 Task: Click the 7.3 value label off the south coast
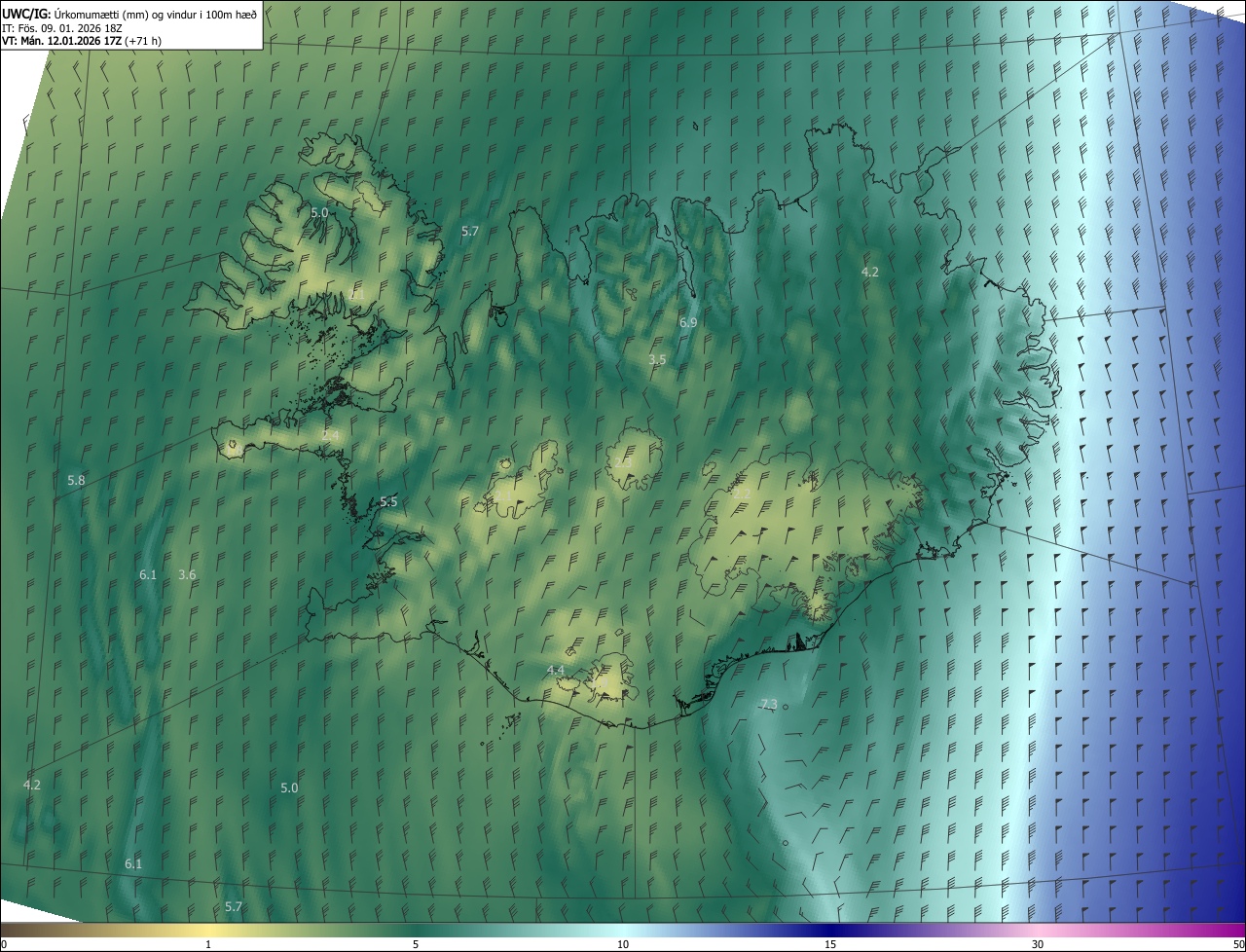pyautogui.click(x=768, y=705)
